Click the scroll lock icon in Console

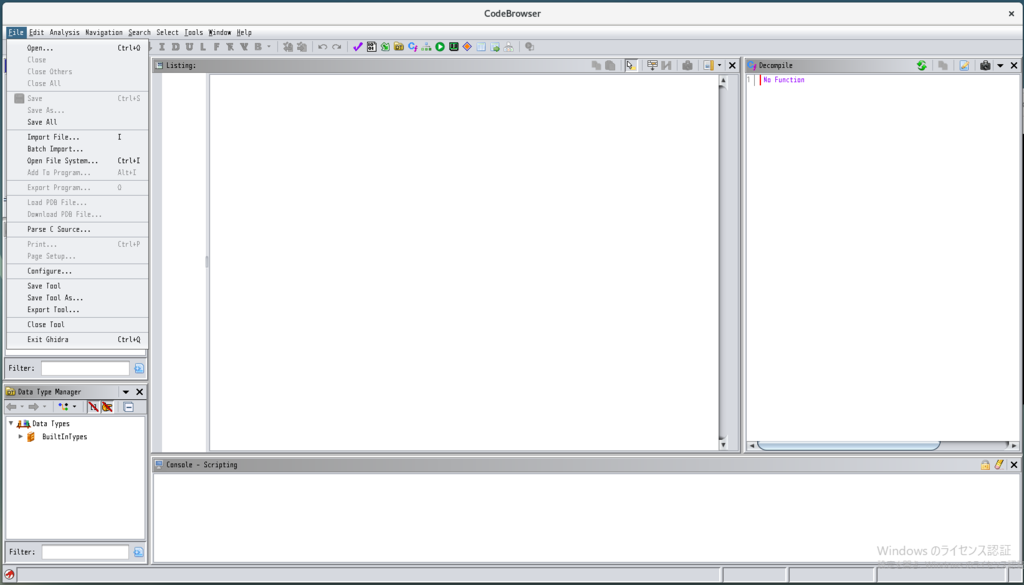pos(985,465)
